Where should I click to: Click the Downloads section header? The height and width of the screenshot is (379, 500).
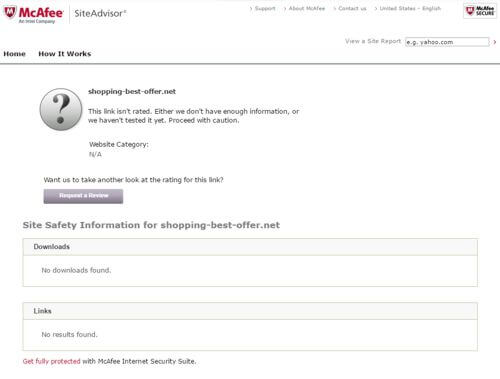point(250,247)
